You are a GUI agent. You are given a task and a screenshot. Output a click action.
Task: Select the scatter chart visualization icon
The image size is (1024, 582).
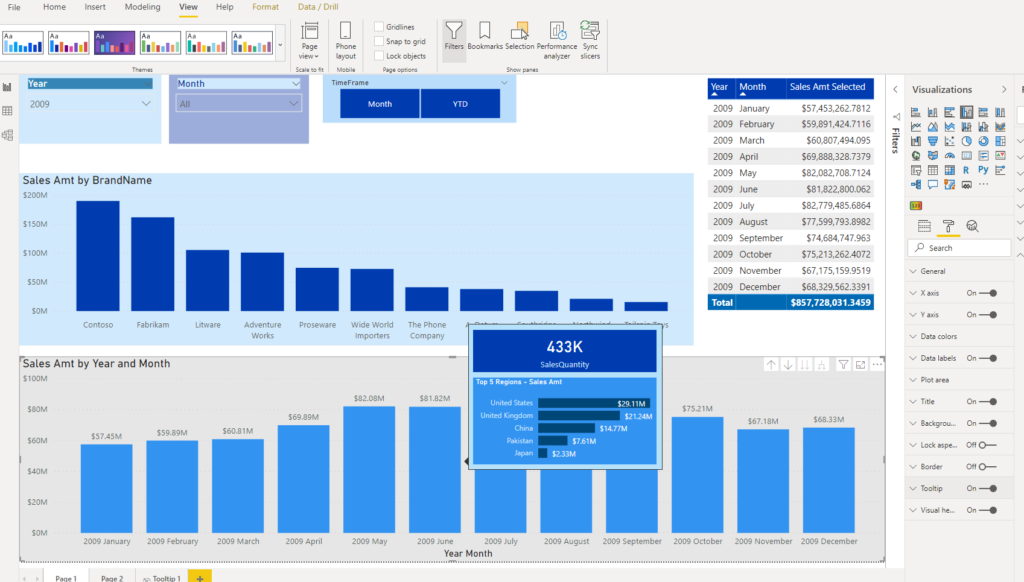tap(950, 141)
